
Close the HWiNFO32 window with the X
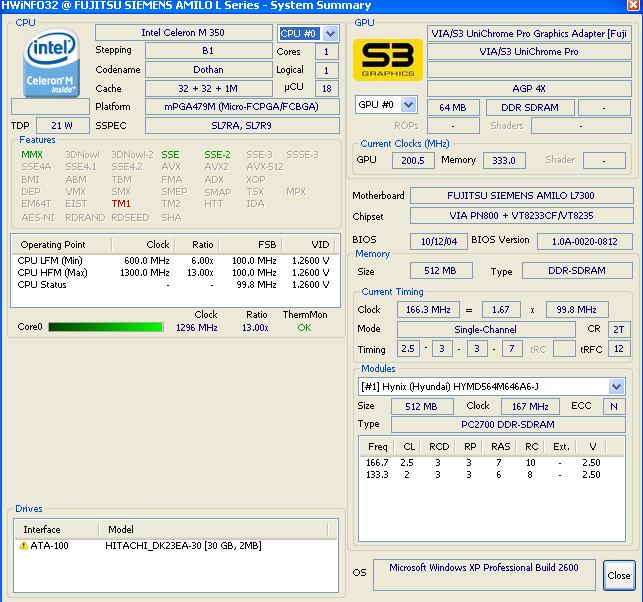634,5
